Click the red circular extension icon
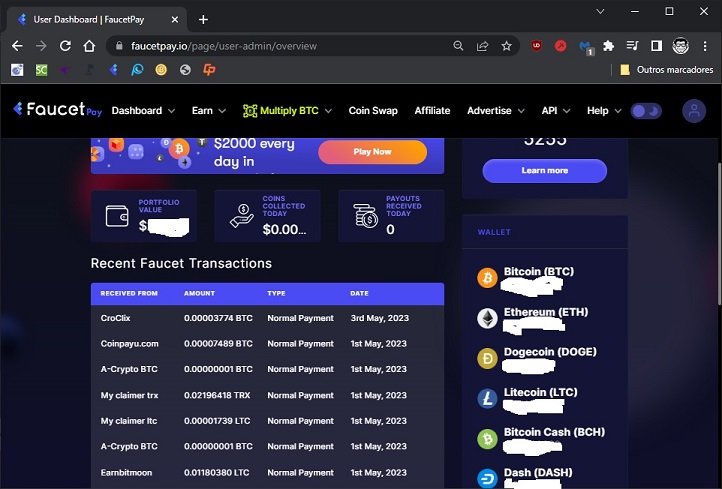Image resolution: width=722 pixels, height=489 pixels. 560,46
